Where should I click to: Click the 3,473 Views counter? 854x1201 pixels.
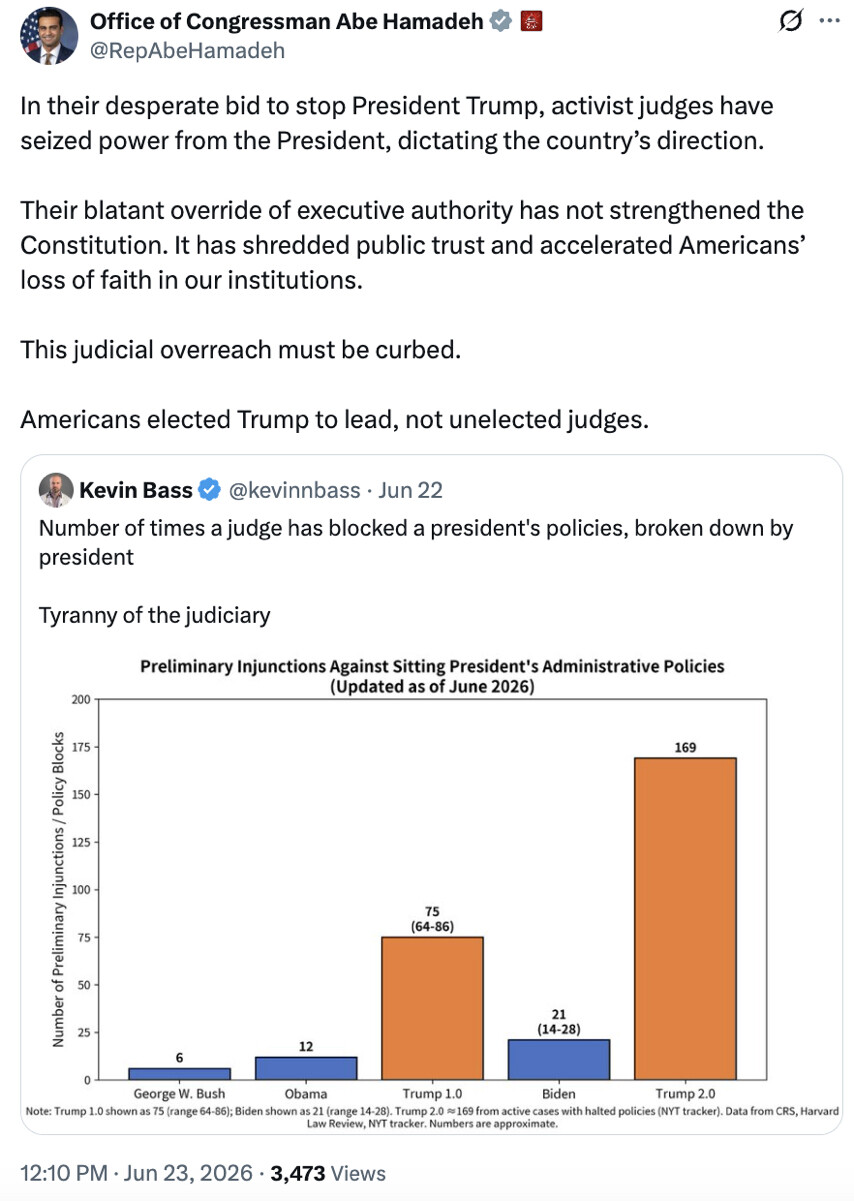328,1172
